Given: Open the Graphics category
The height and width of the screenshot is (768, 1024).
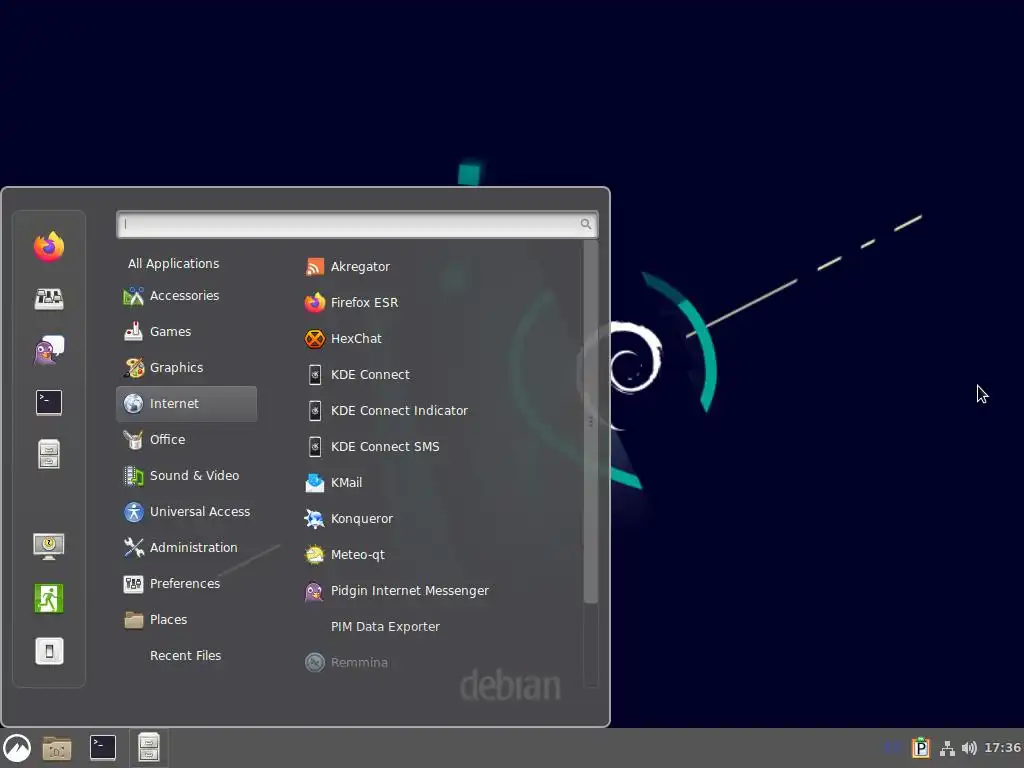Looking at the screenshot, I should point(186,368).
